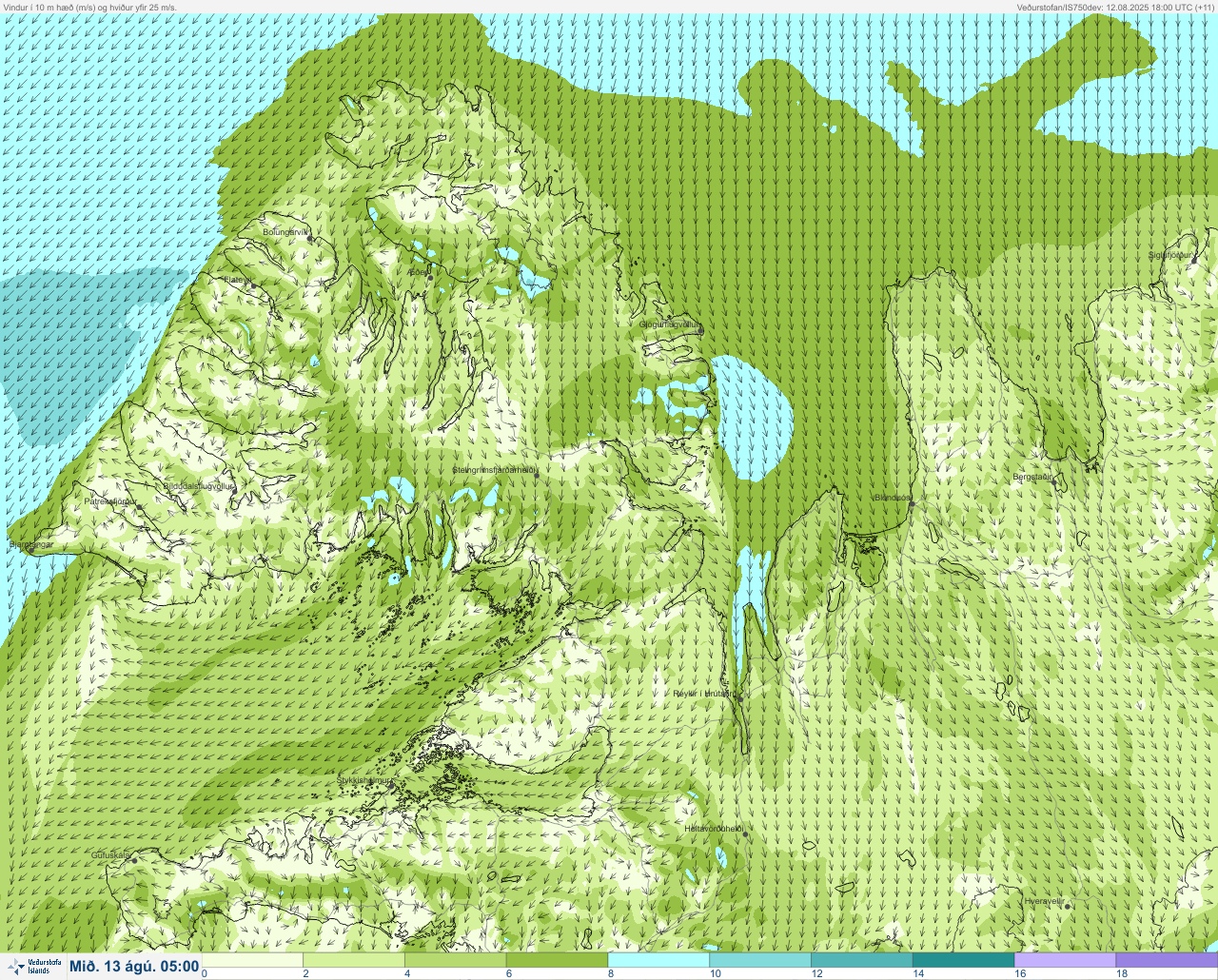Click the legend value 10
This screenshot has width=1218, height=980.
(715, 973)
